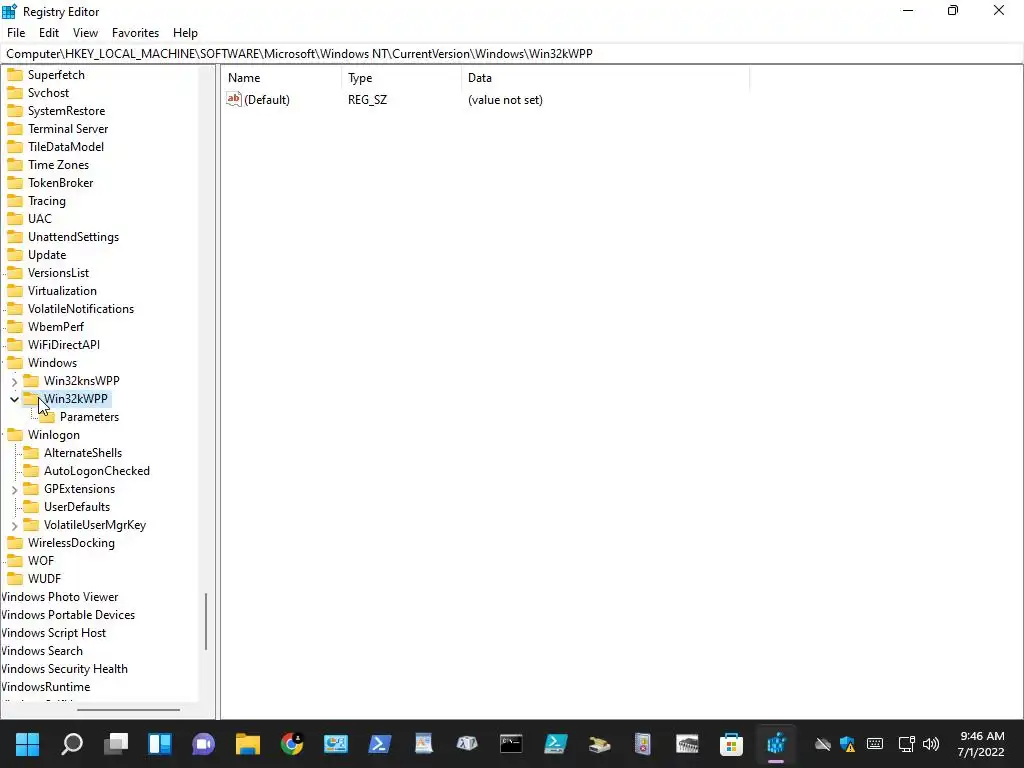Open the taskbar clock showing 9:46 AM

[x=981, y=744]
